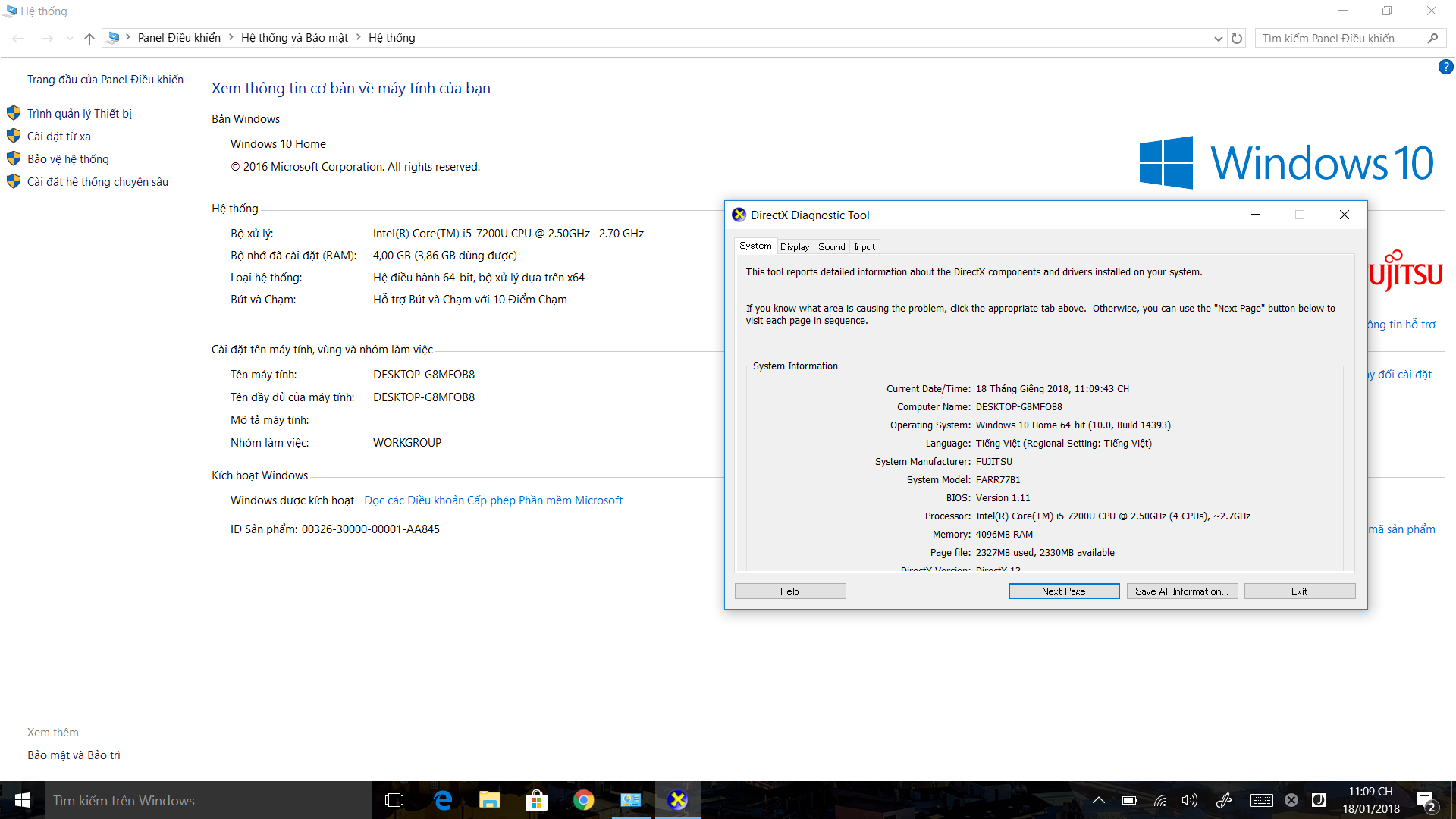Image resolution: width=1456 pixels, height=819 pixels.
Task: Open Microsoft Store from the taskbar
Action: pyautogui.click(x=536, y=800)
